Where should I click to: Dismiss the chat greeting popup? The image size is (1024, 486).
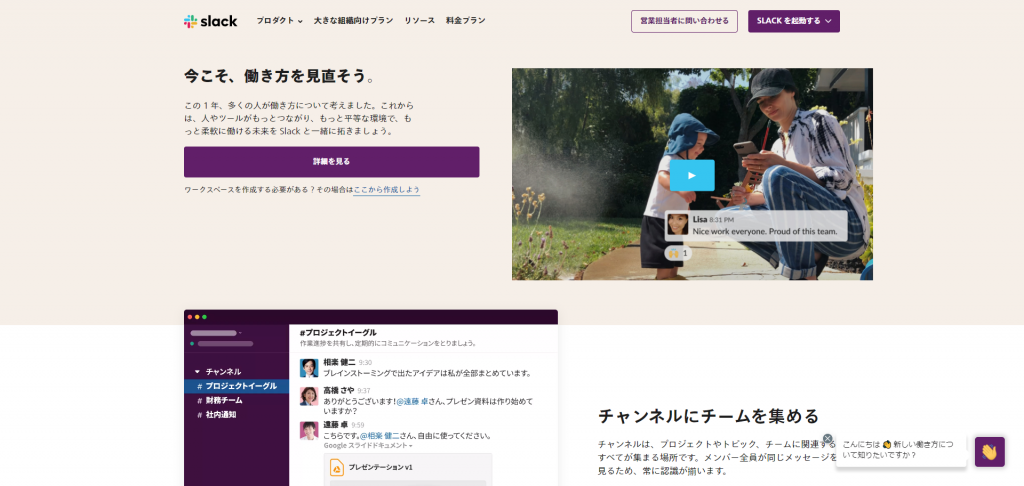pos(827,438)
